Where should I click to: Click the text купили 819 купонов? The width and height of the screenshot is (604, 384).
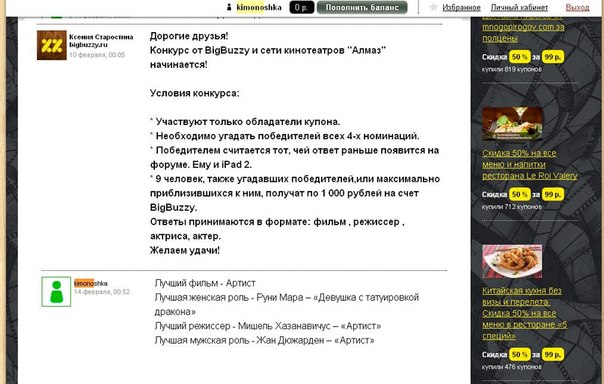[x=512, y=69]
